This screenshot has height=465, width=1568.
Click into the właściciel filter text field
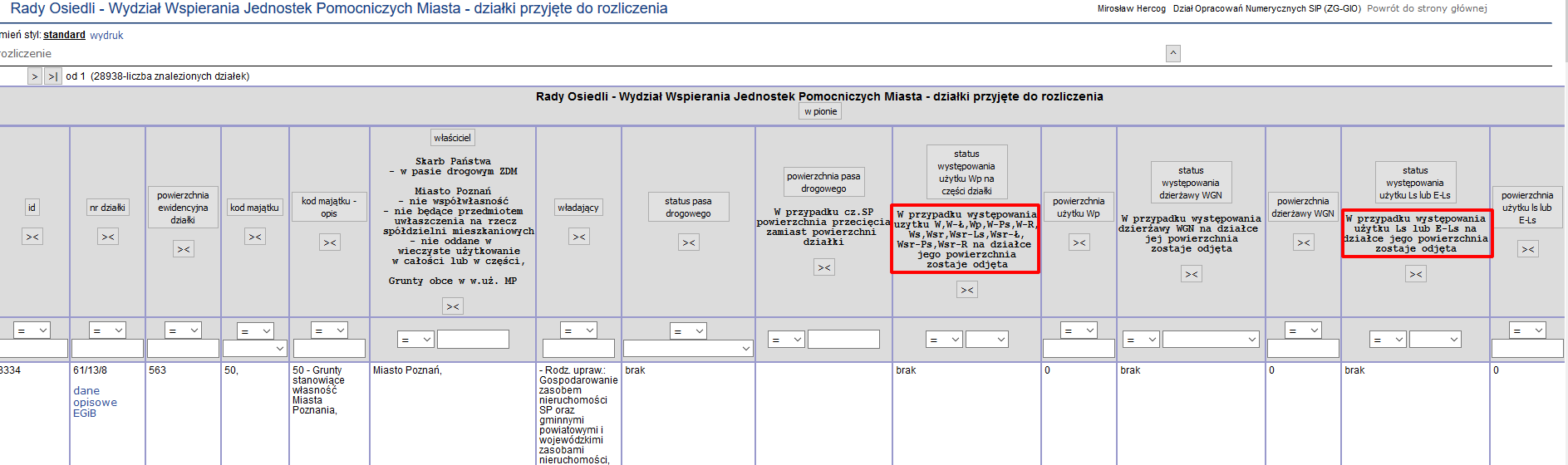473,340
